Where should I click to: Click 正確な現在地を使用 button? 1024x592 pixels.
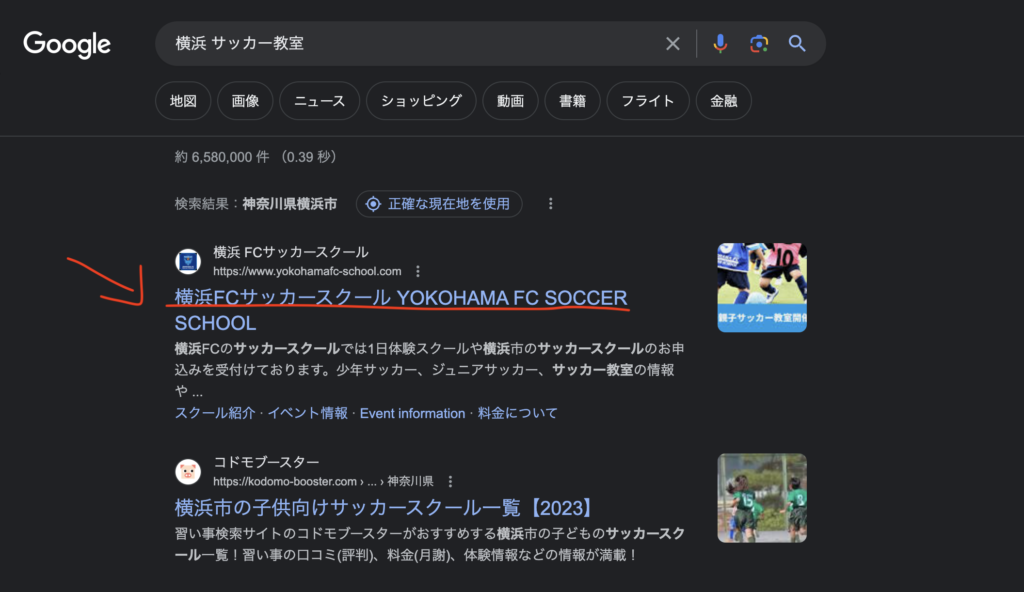tap(439, 204)
